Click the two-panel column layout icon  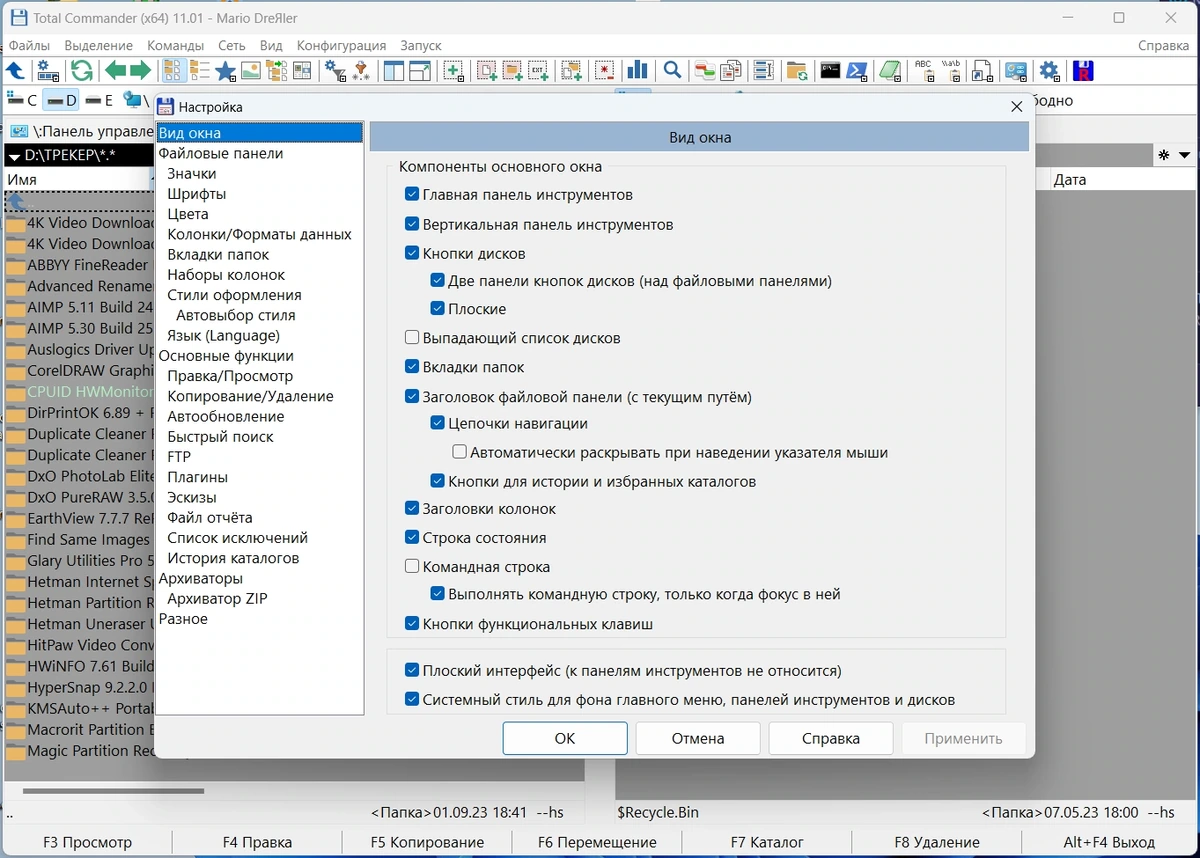(x=394, y=70)
